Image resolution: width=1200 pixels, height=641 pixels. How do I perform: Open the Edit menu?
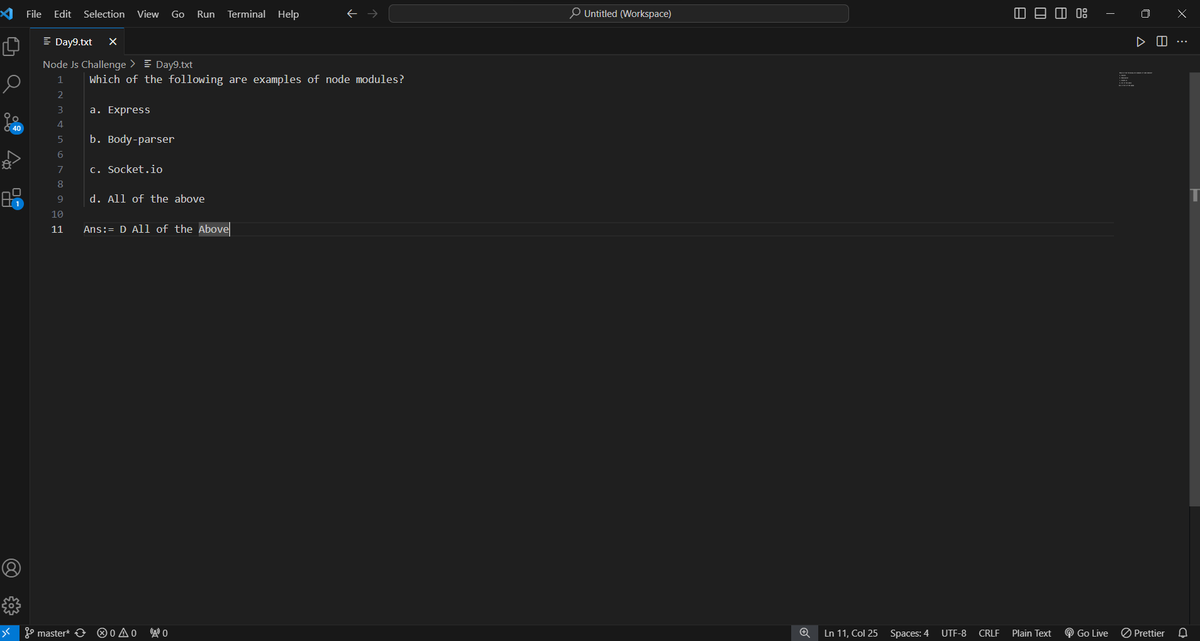click(x=62, y=14)
